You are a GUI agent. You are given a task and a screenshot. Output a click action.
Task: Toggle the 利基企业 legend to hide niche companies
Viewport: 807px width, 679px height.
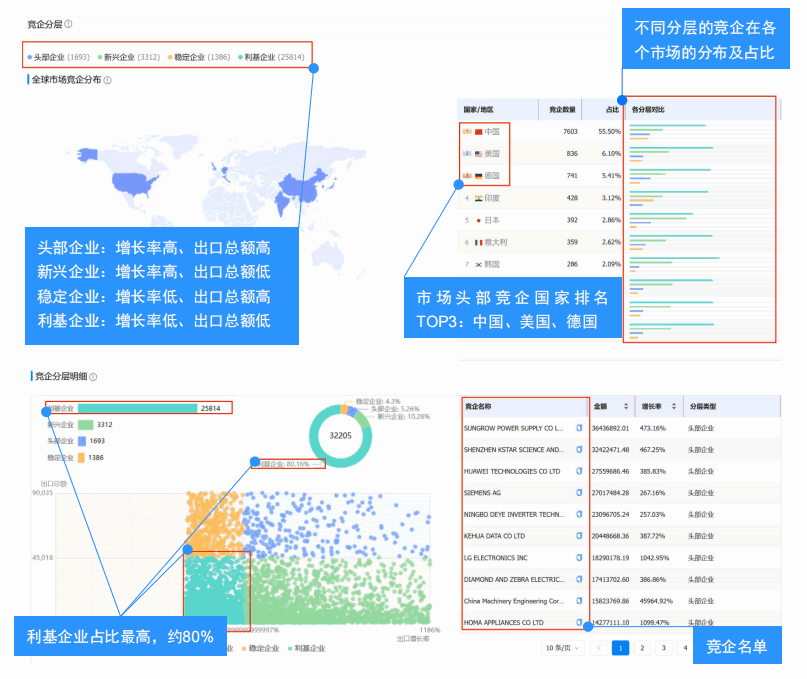click(x=309, y=647)
